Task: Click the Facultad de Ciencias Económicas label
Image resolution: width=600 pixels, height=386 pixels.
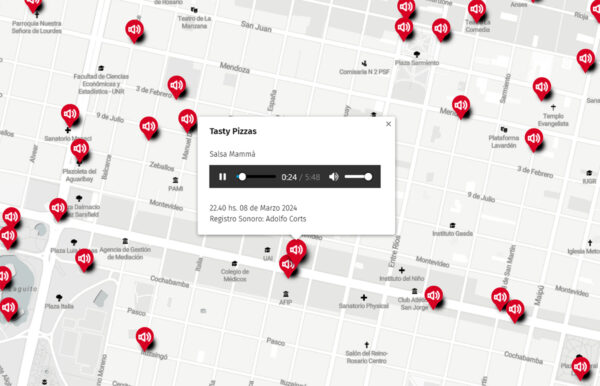Action: coord(101,84)
